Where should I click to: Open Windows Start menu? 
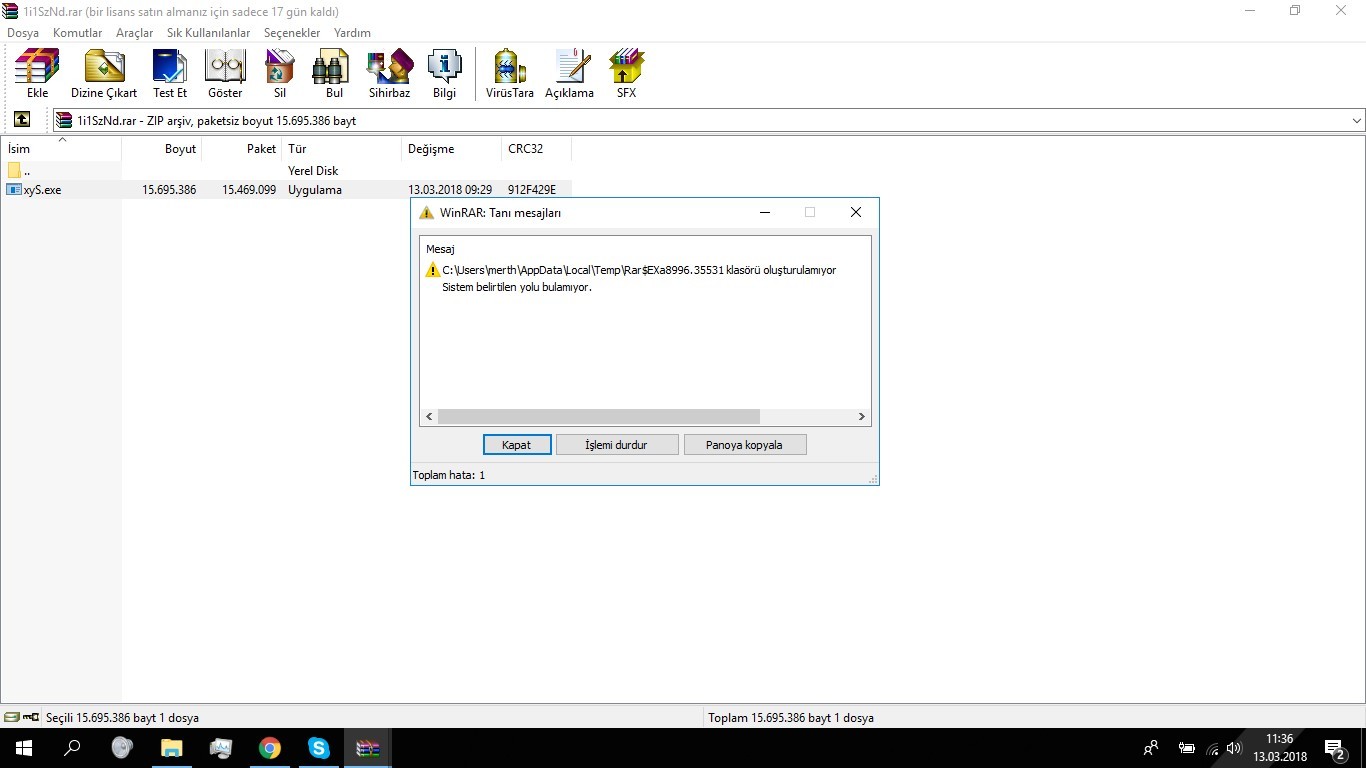23,748
